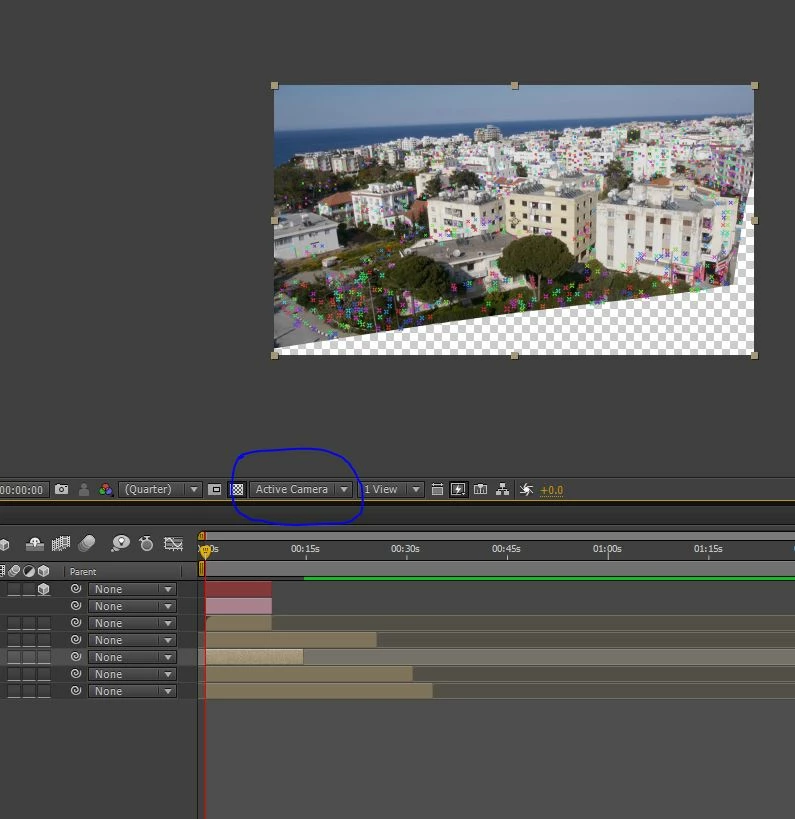
Task: Select the red layer bar in timeline
Action: pos(239,589)
